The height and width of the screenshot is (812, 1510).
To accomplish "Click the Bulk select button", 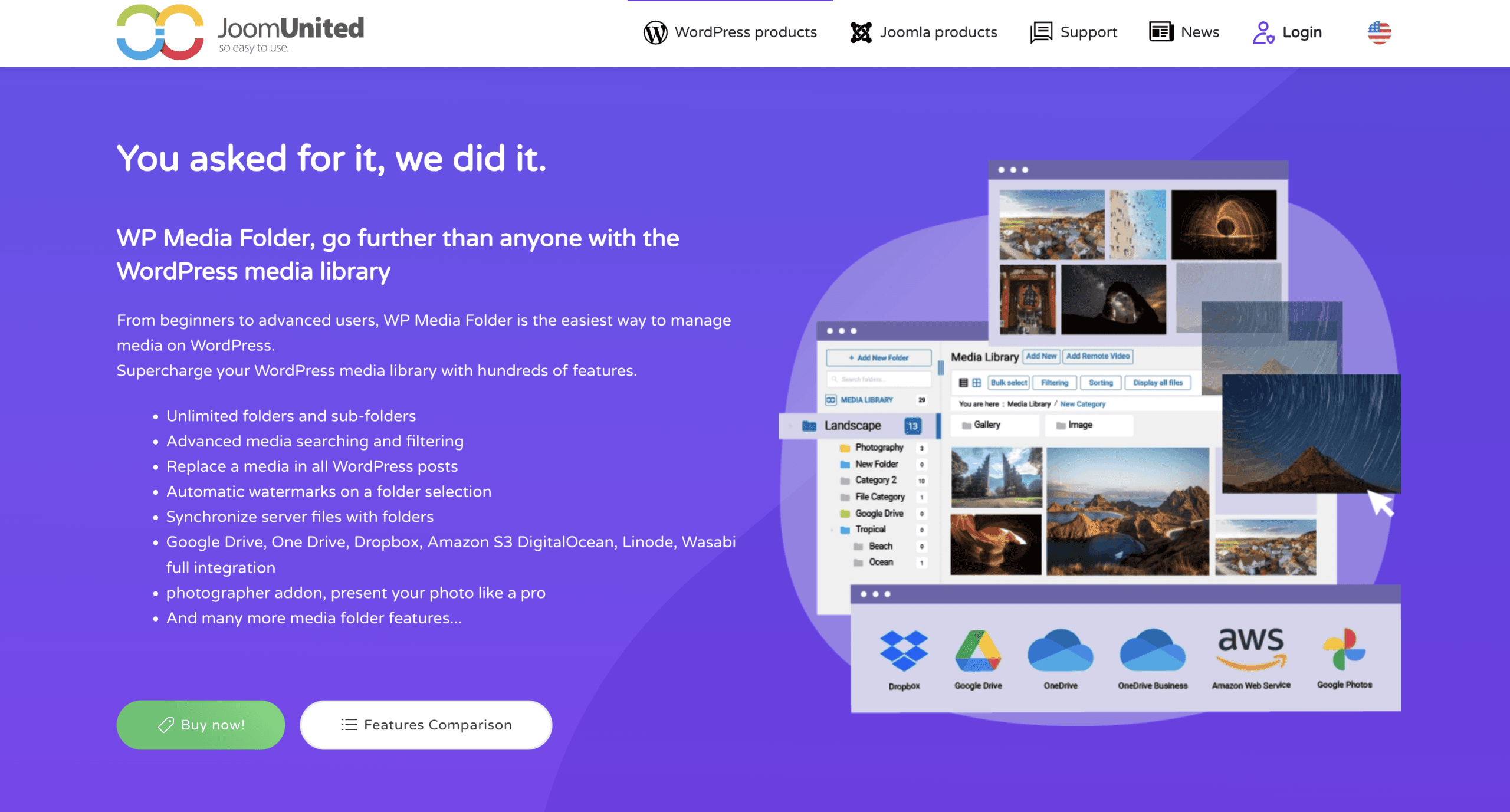I will coord(1009,383).
